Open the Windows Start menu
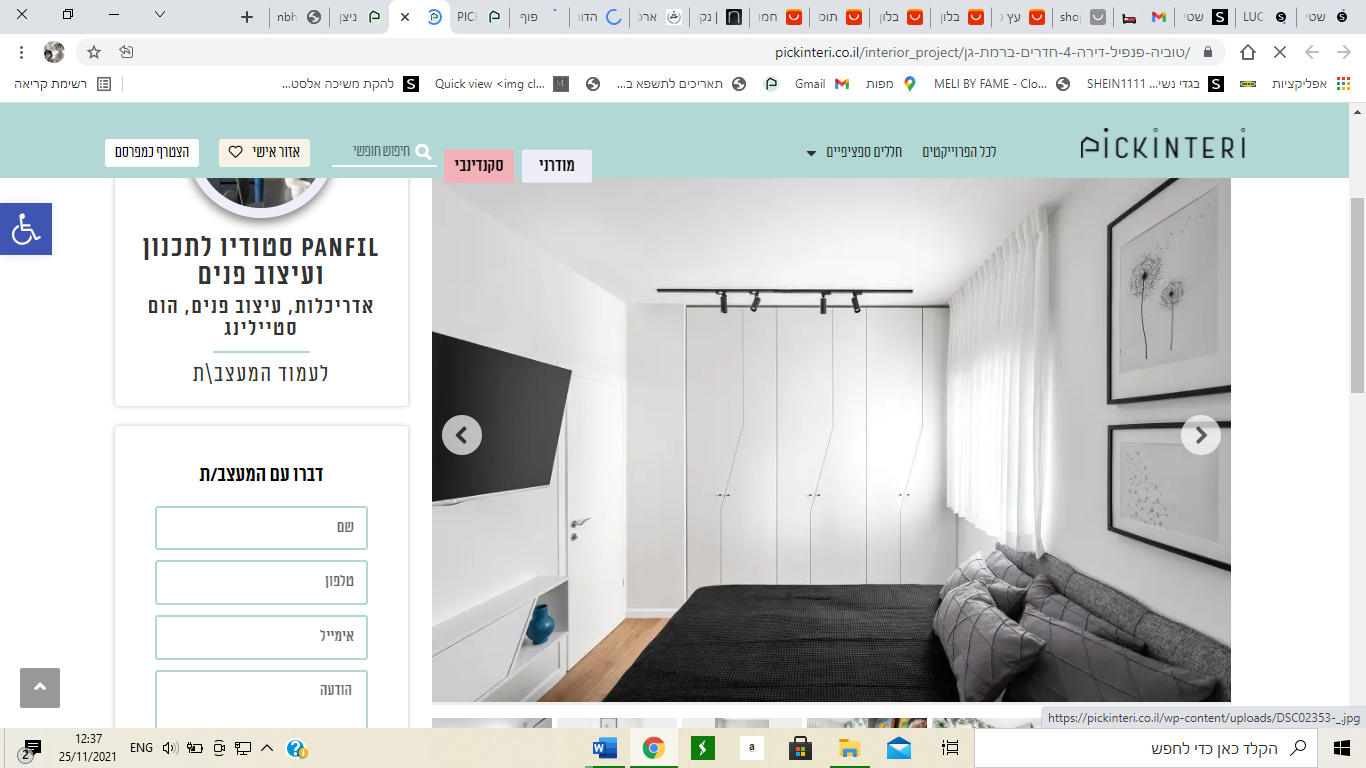Image resolution: width=1366 pixels, height=768 pixels. pyautogui.click(x=1342, y=747)
